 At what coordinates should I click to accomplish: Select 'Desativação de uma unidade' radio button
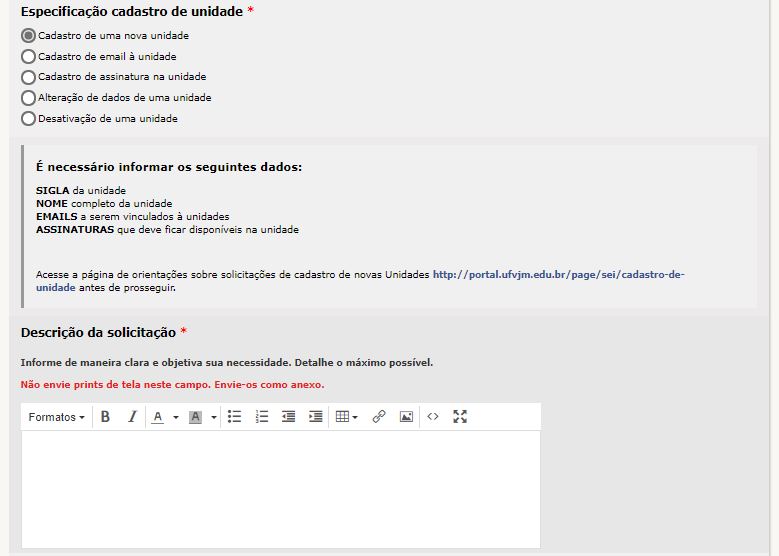(28, 119)
